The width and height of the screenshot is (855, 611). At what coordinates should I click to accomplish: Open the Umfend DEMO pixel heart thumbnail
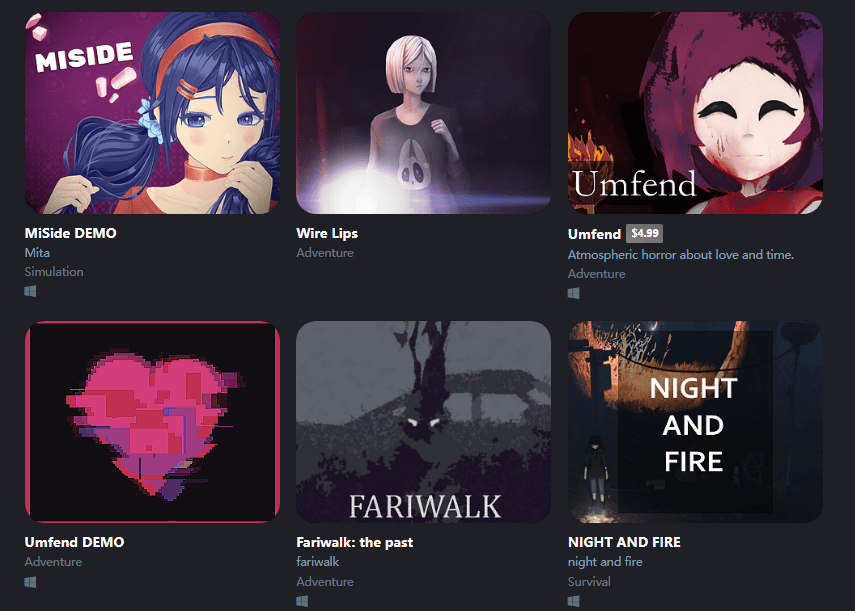click(152, 422)
